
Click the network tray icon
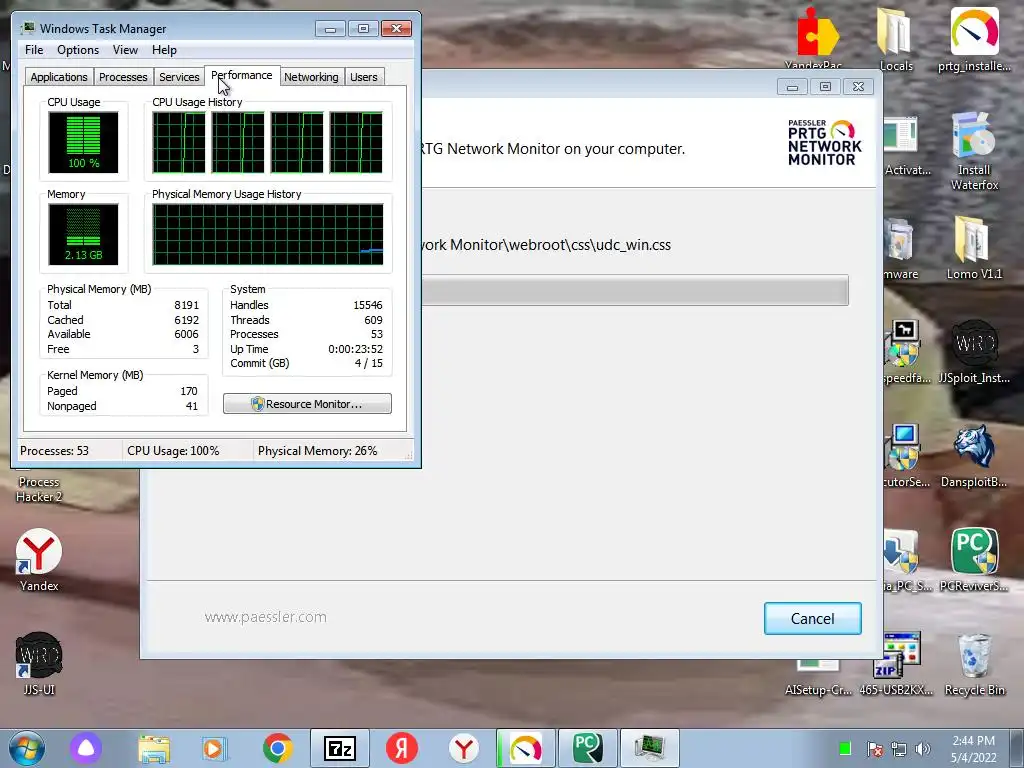point(899,749)
